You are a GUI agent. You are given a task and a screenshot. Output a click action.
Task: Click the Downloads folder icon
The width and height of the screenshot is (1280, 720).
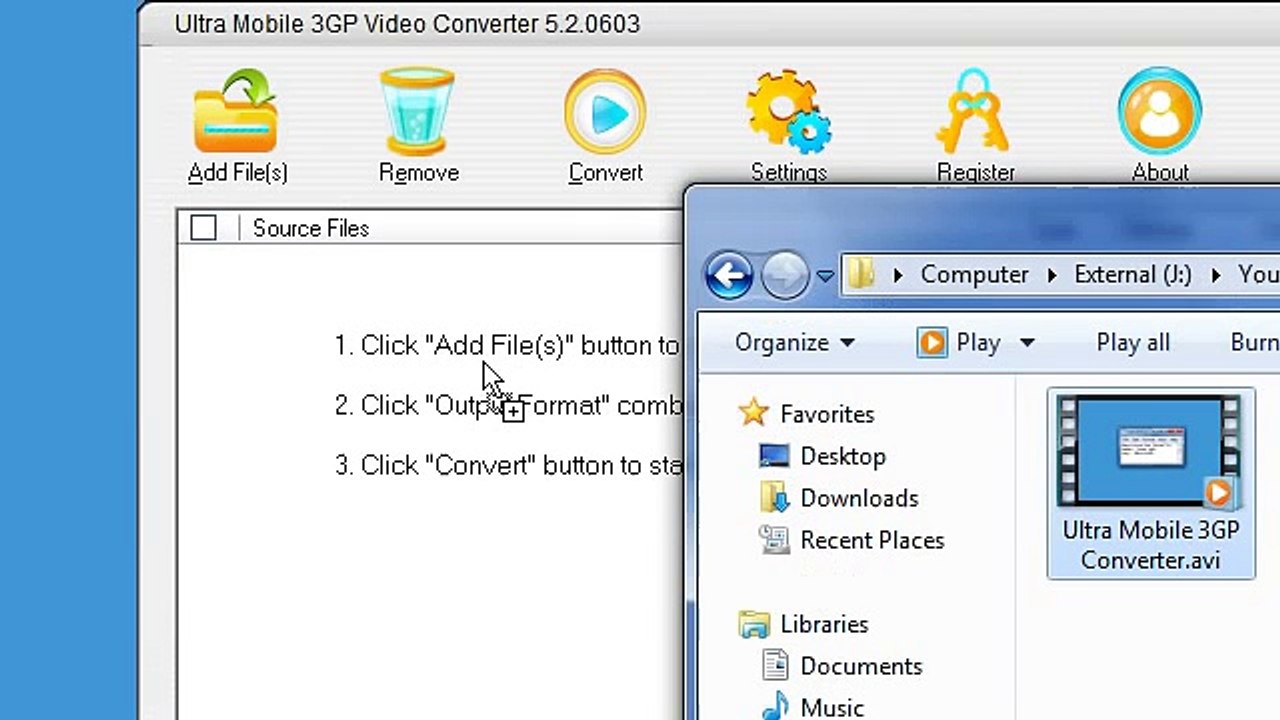tap(774, 498)
